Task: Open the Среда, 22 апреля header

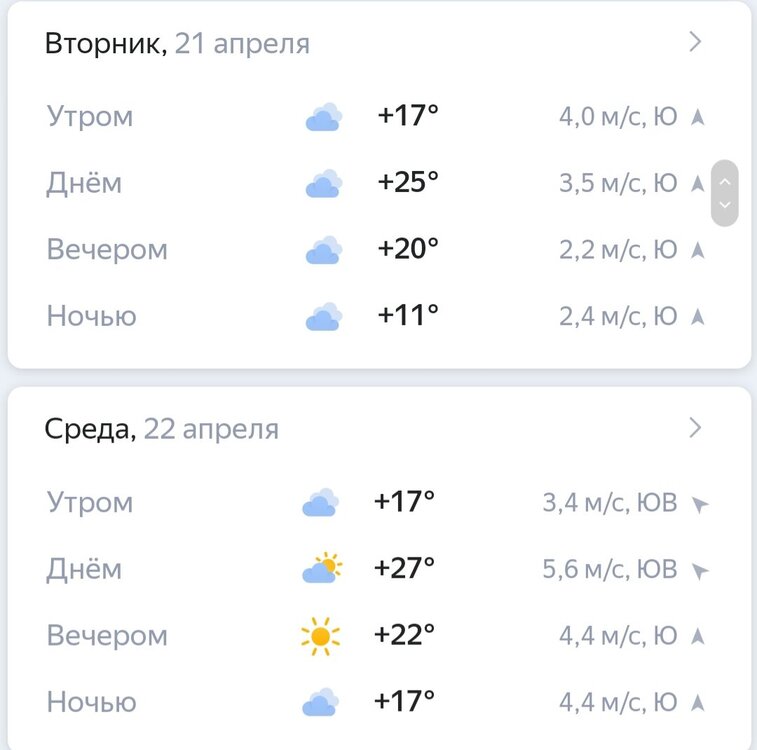Action: pos(162,429)
